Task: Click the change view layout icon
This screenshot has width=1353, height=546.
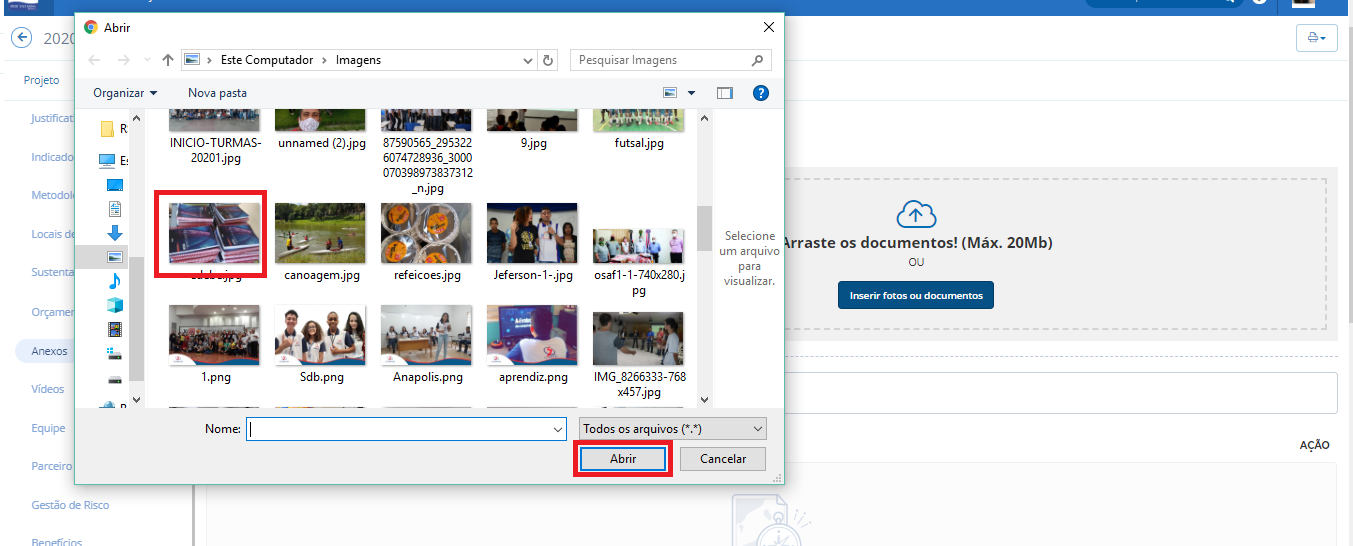Action: pyautogui.click(x=672, y=93)
